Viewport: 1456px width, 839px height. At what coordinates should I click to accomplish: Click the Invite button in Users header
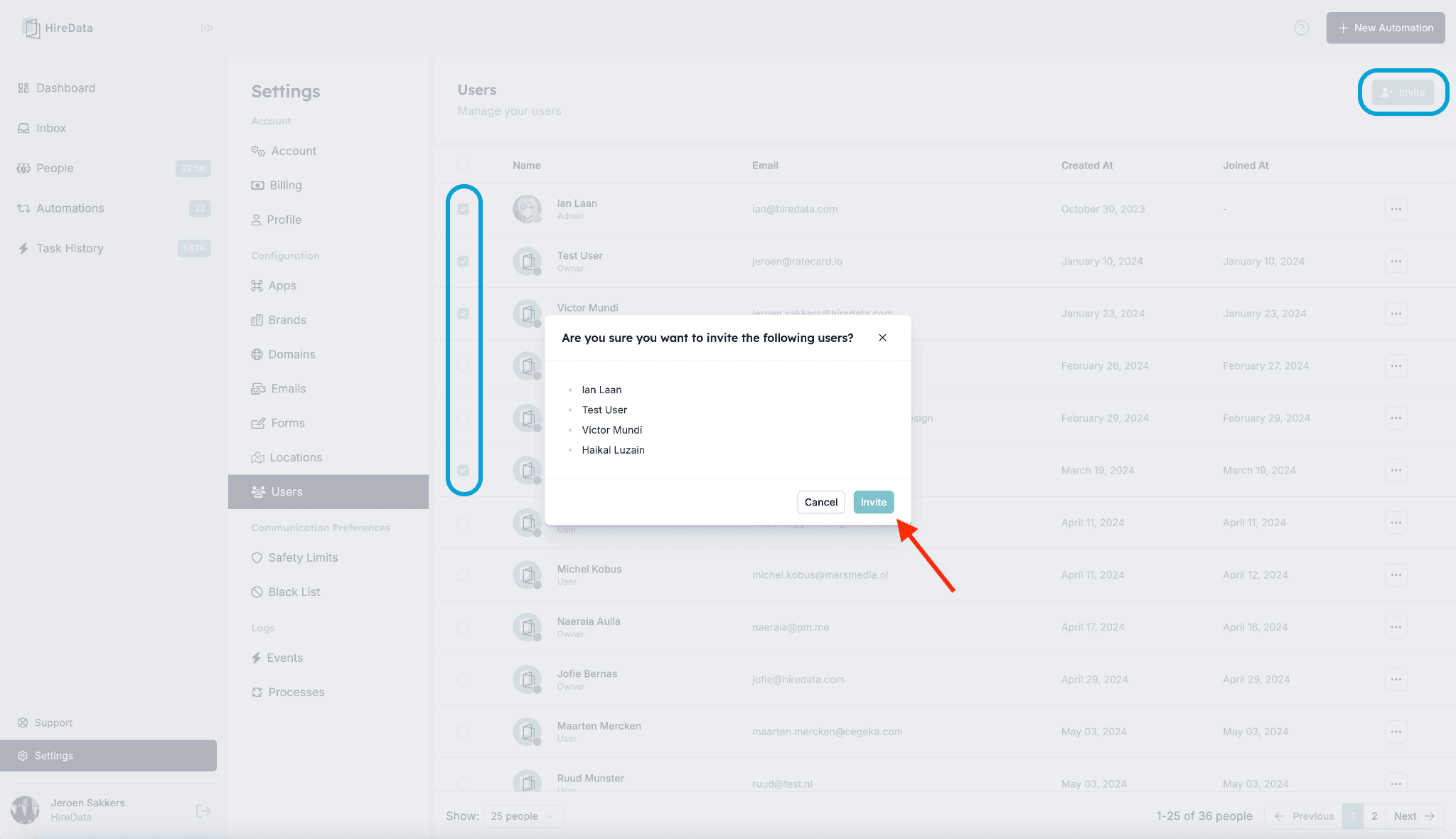pyautogui.click(x=1403, y=92)
